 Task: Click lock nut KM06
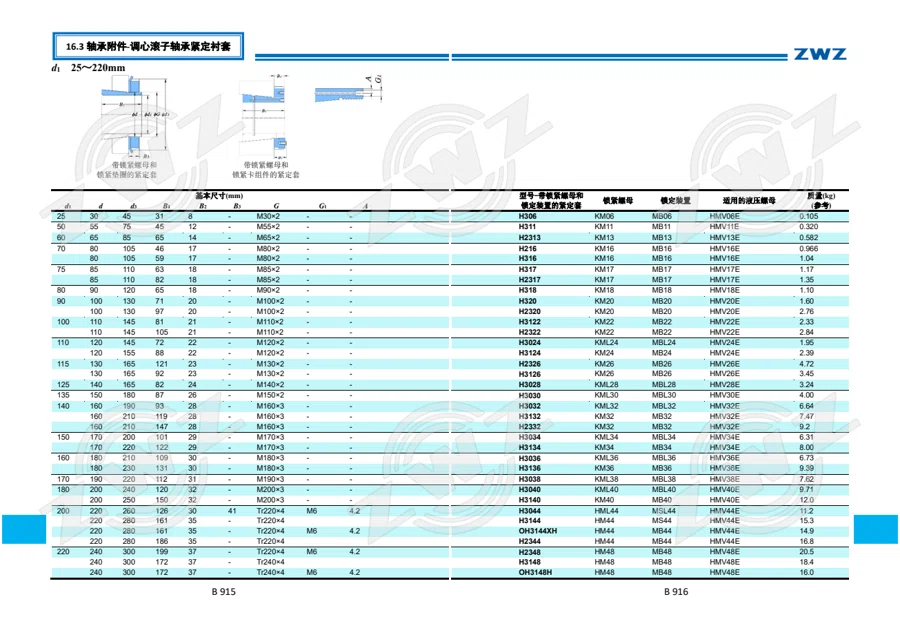tap(604, 216)
